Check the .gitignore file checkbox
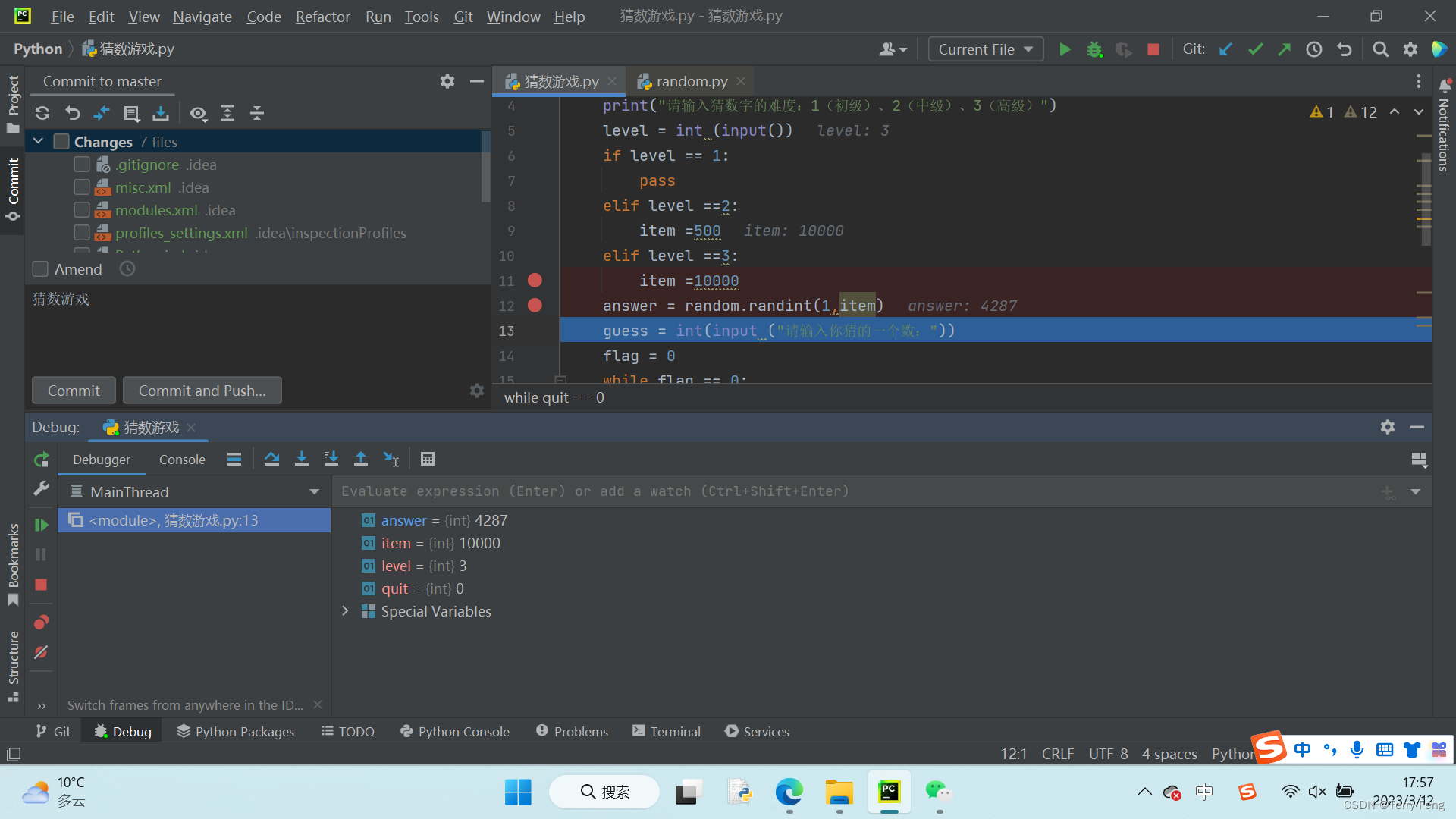This screenshot has height=819, width=1456. coord(82,165)
